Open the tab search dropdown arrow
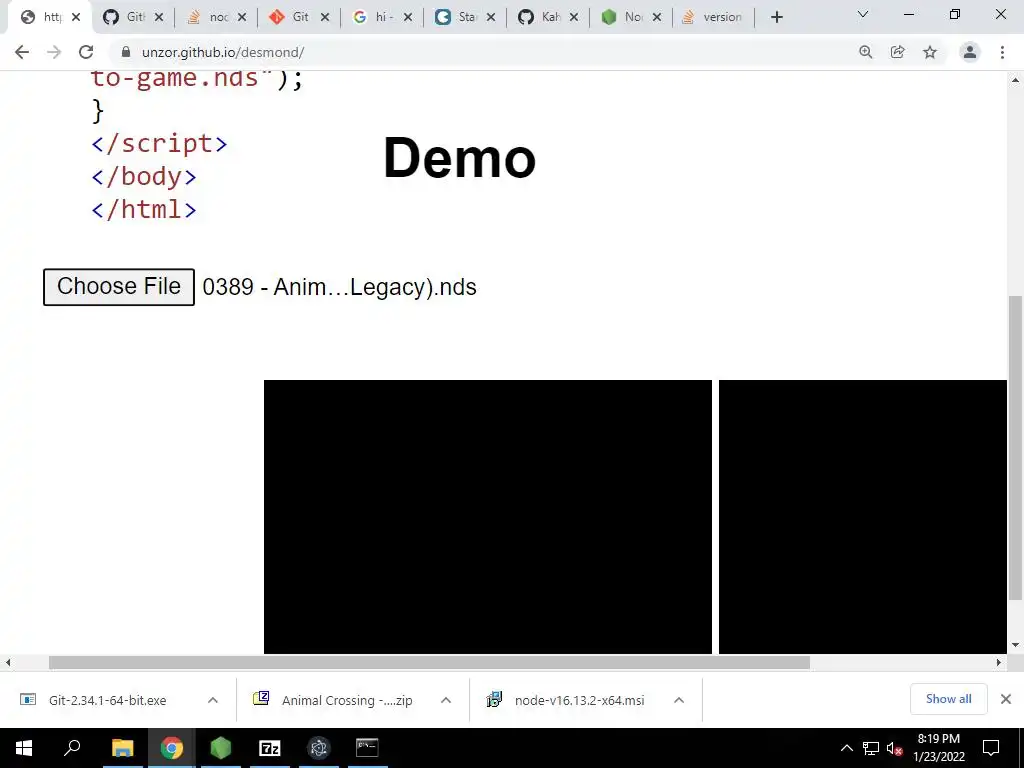 click(863, 14)
